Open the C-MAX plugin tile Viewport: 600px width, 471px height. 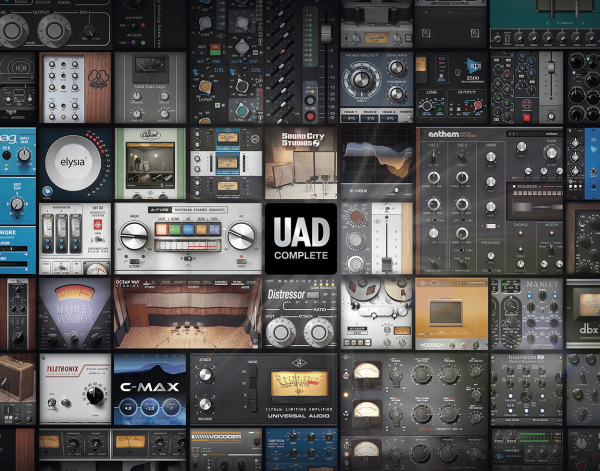[150, 389]
